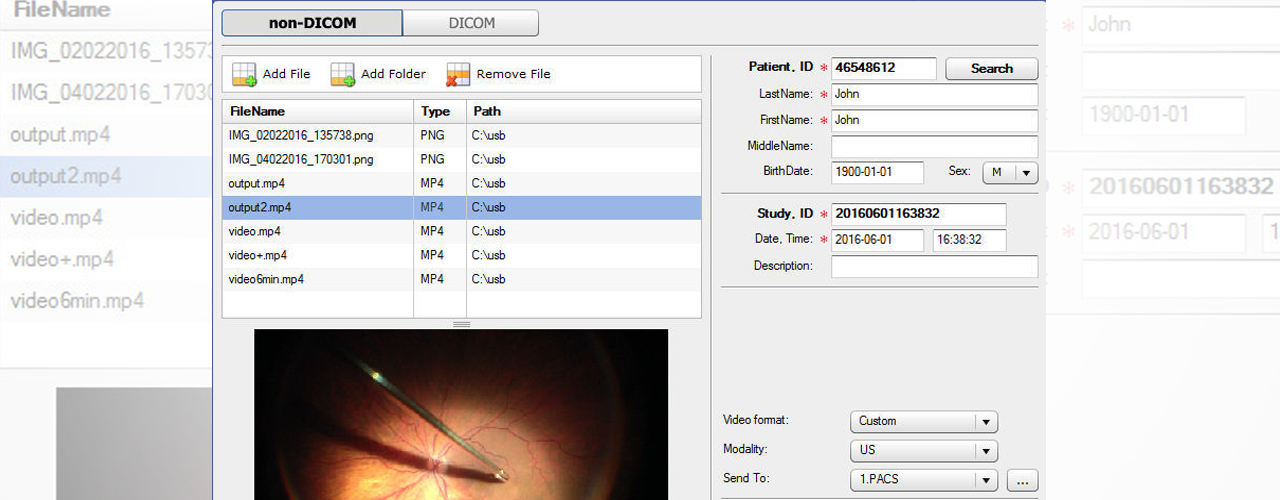Click the Add Folder icon
Viewport: 1280px width, 500px height.
point(343,74)
